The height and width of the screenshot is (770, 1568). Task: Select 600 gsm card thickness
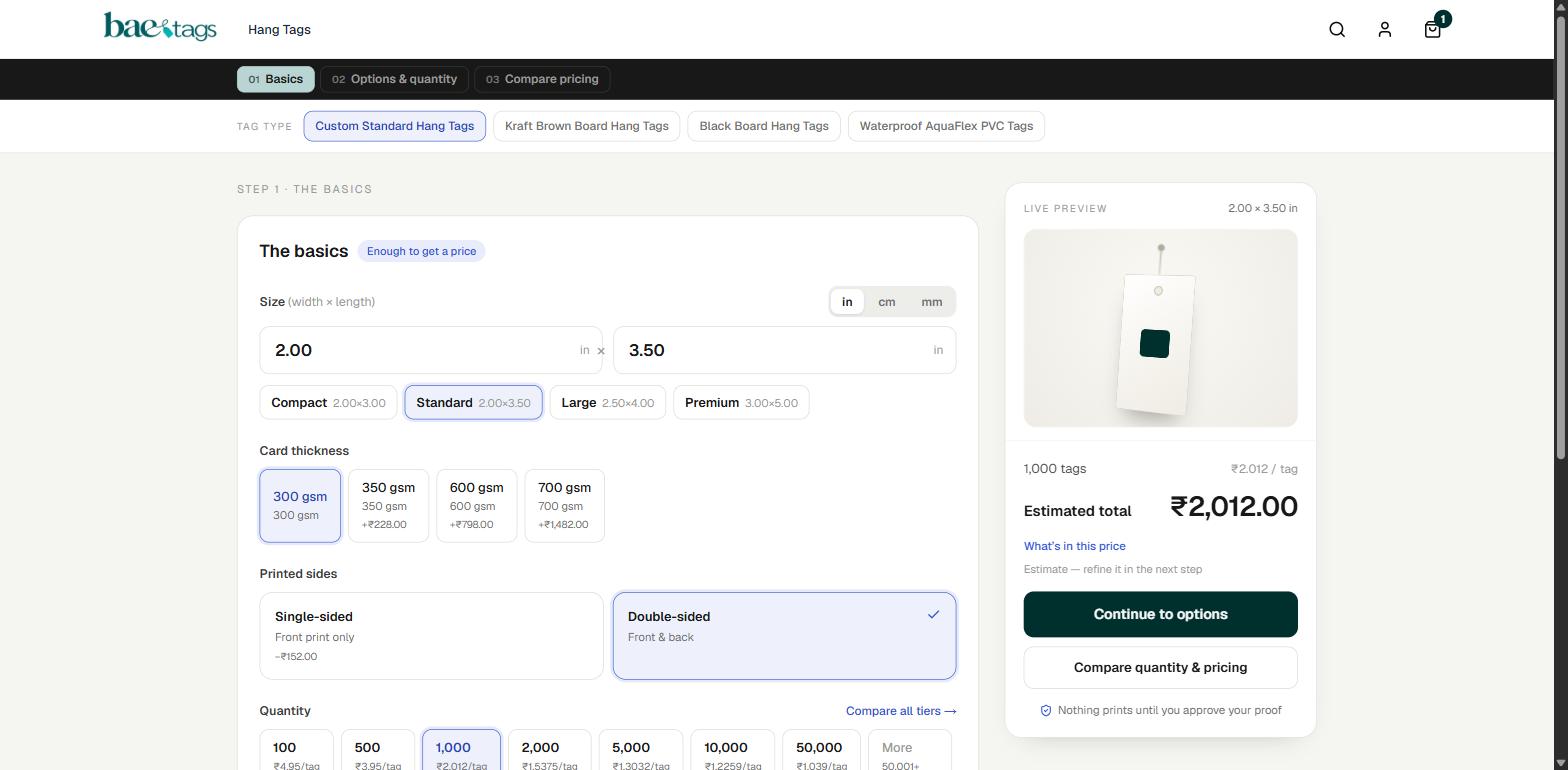(x=477, y=506)
